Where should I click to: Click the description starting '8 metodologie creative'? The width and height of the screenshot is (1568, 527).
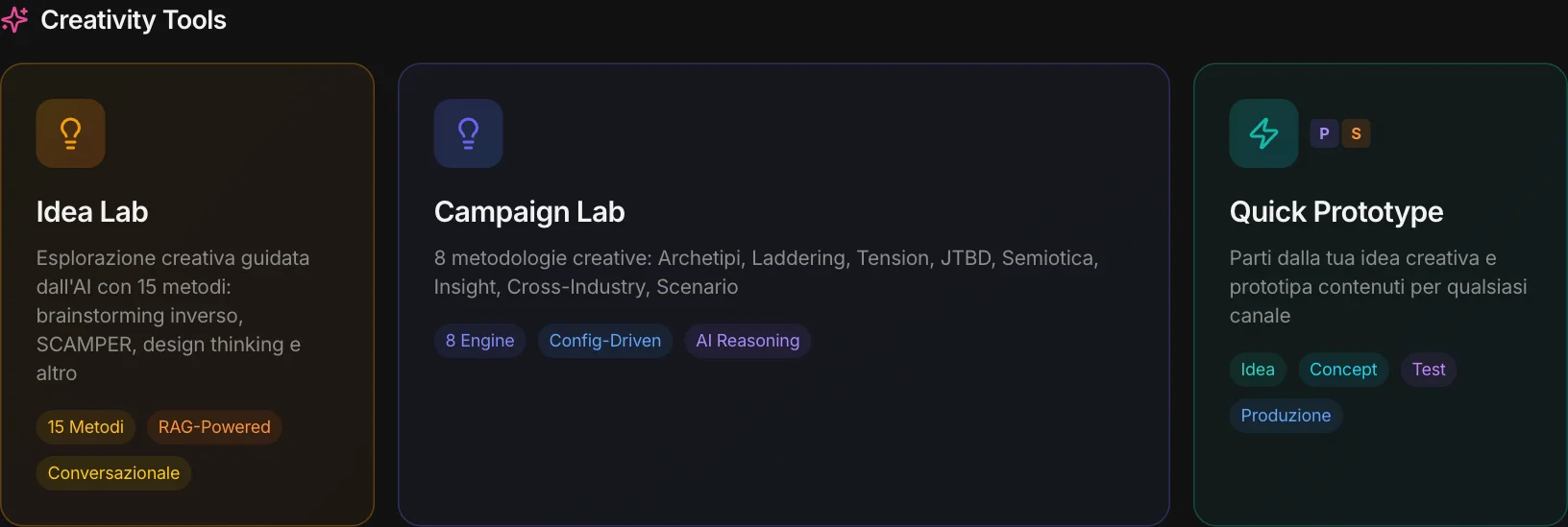click(x=766, y=273)
